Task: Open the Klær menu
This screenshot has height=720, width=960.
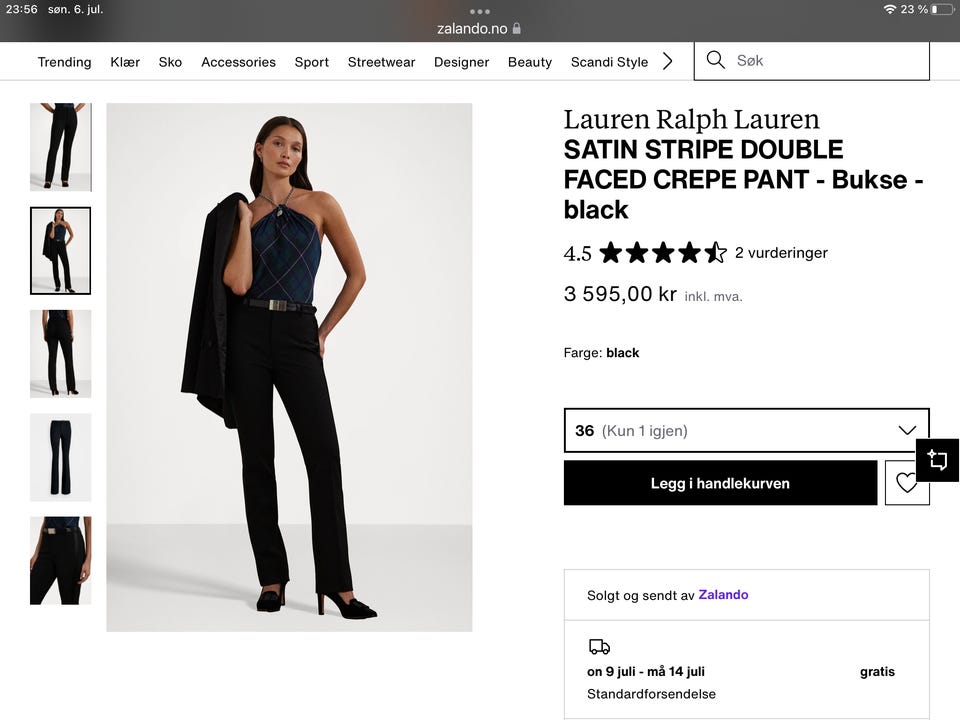Action: (125, 62)
